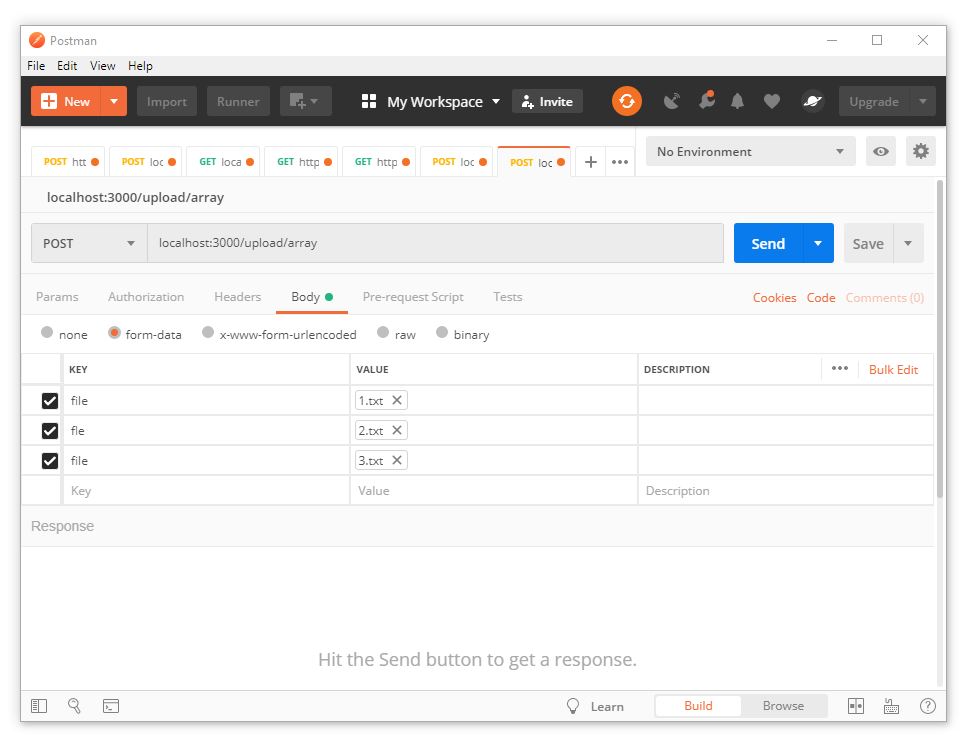Open the notifications bell
The image size is (974, 748).
(737, 101)
